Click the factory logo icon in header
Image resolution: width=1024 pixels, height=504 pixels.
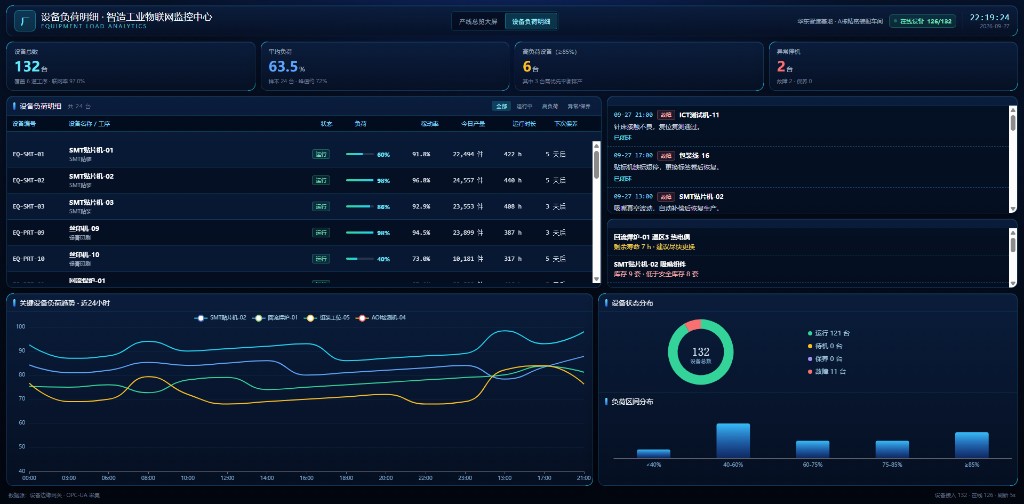coord(24,21)
